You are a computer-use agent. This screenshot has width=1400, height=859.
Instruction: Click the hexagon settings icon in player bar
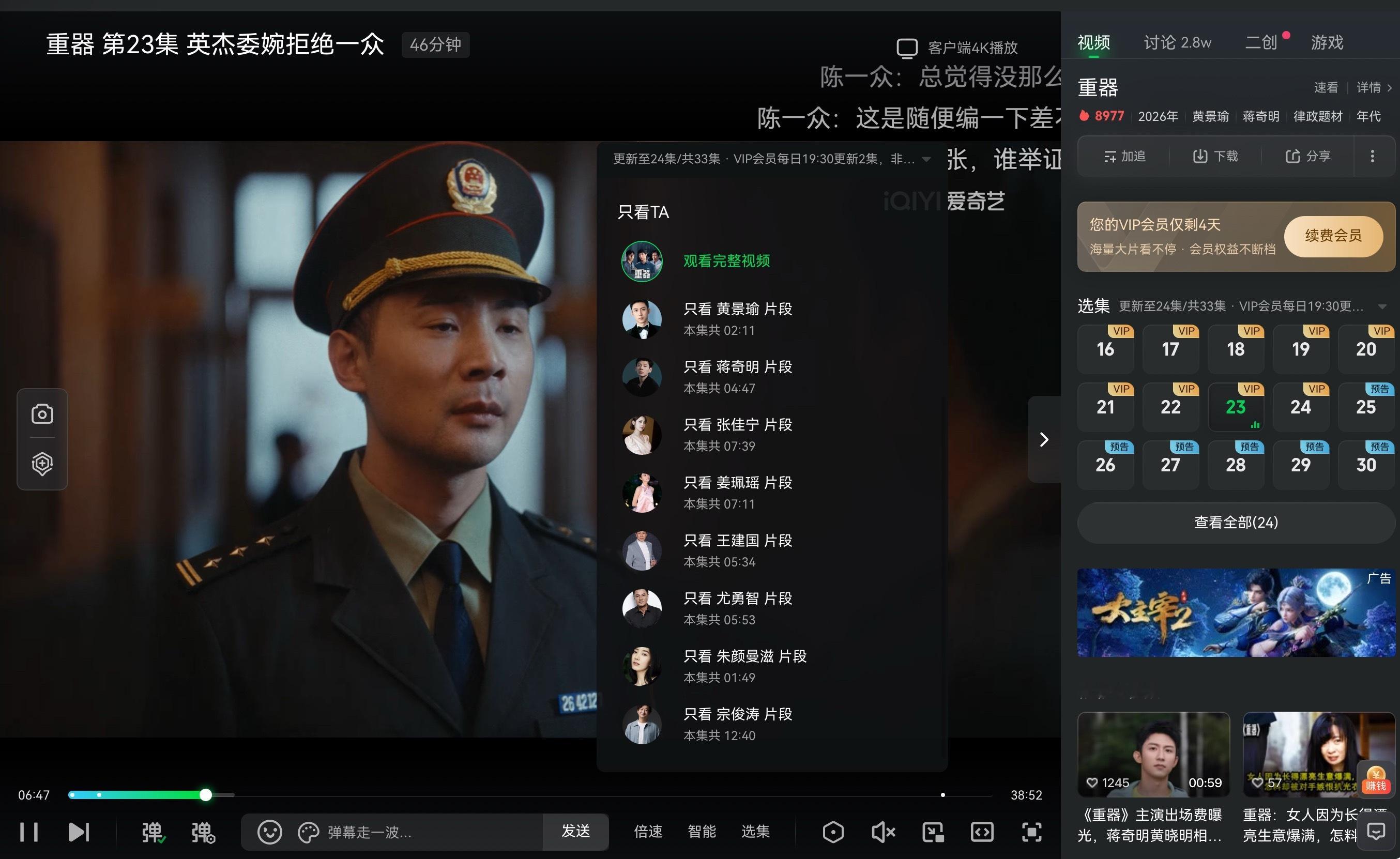coord(833,832)
